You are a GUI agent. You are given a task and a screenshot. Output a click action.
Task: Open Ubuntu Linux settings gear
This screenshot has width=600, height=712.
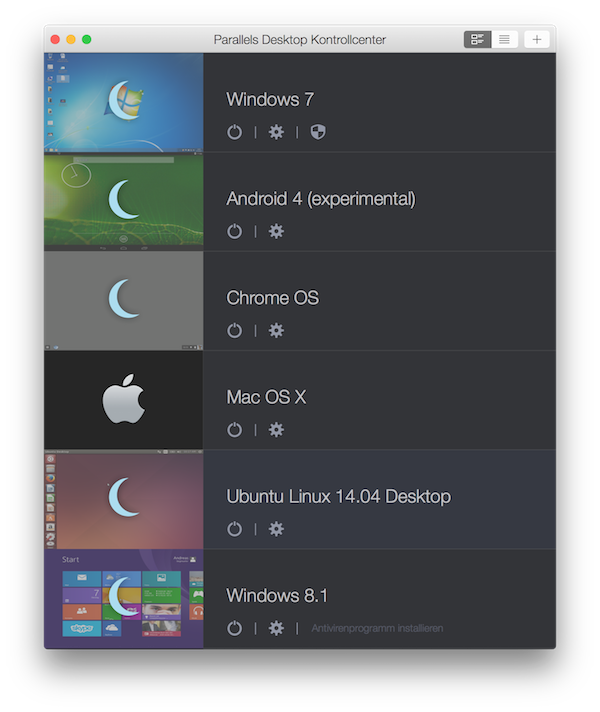(276, 529)
